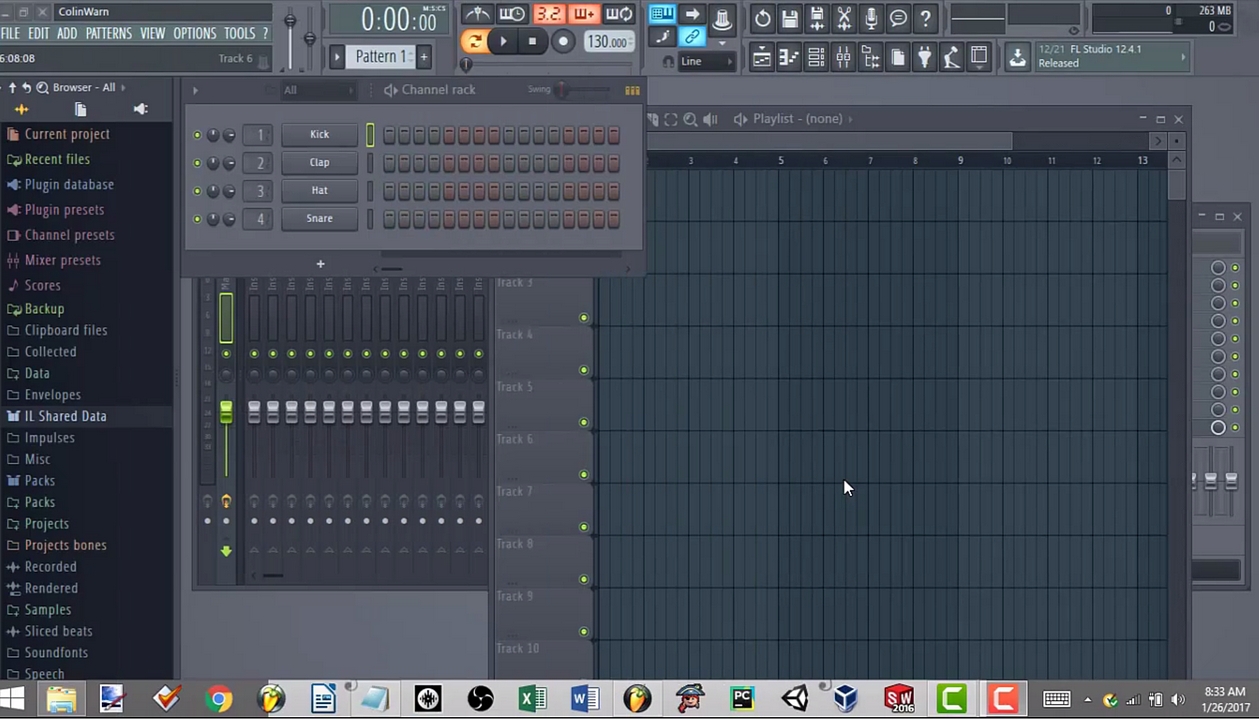The height and width of the screenshot is (720, 1259).
Task: Click the Kick channel button
Action: tap(319, 135)
